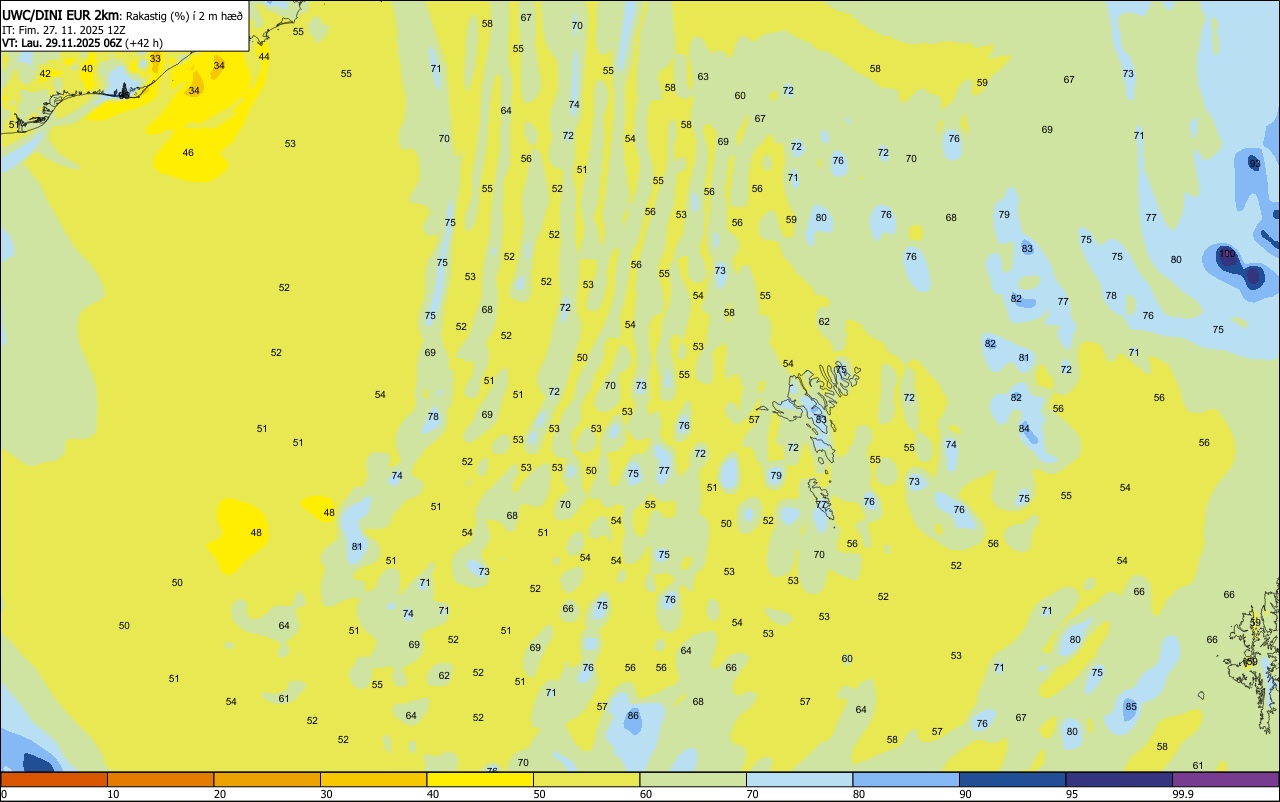Image resolution: width=1280 pixels, height=802 pixels.
Task: Select the legend swatch between 50 and 60
Action: [x=586, y=779]
